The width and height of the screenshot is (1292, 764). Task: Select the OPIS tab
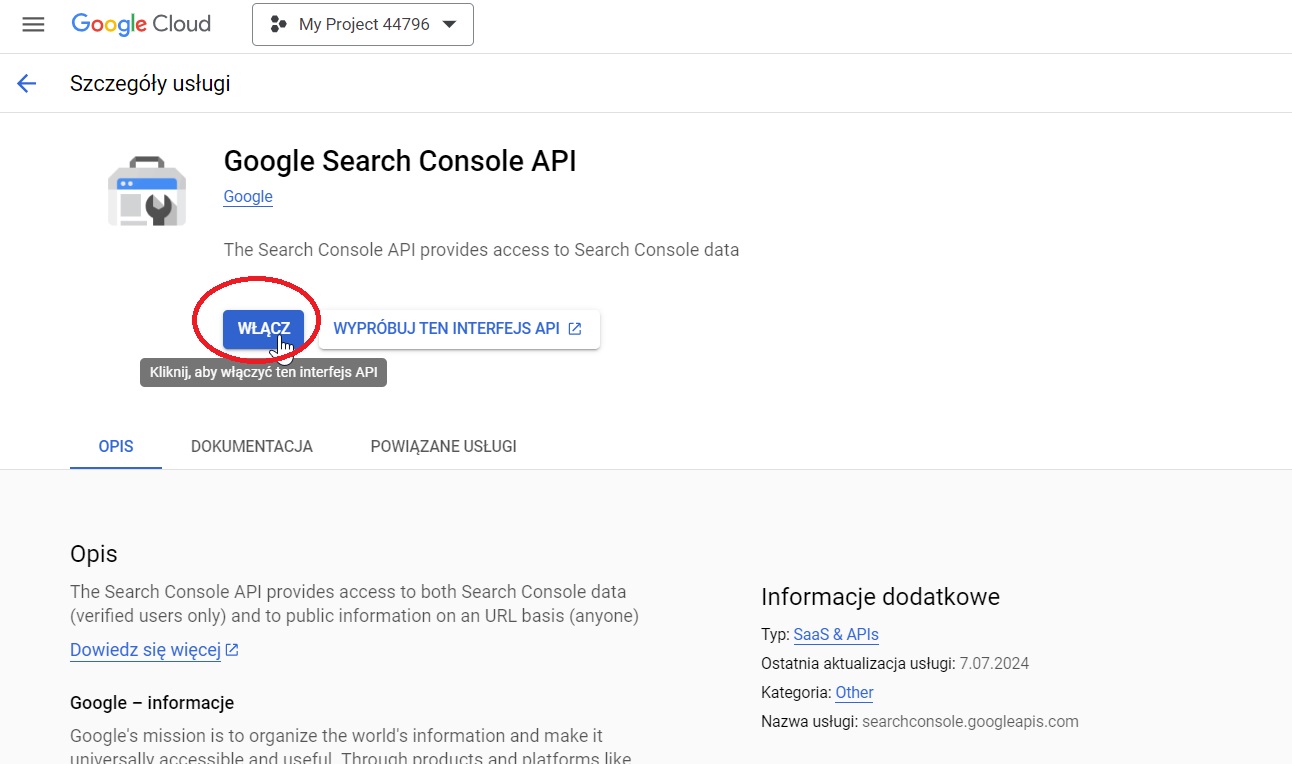tap(115, 446)
